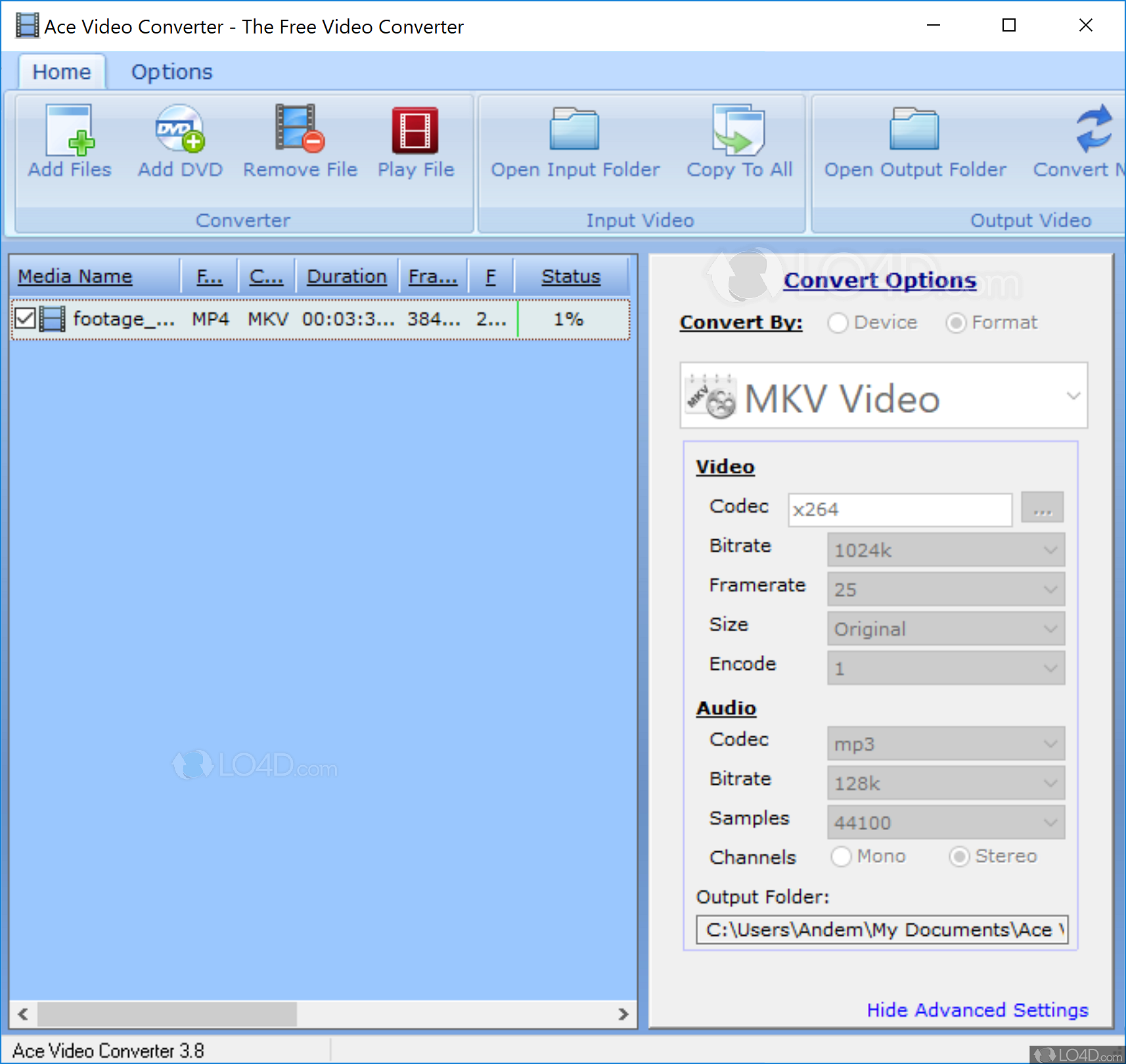Switch to the Home tab
This screenshot has width=1126, height=1064.
pyautogui.click(x=62, y=72)
